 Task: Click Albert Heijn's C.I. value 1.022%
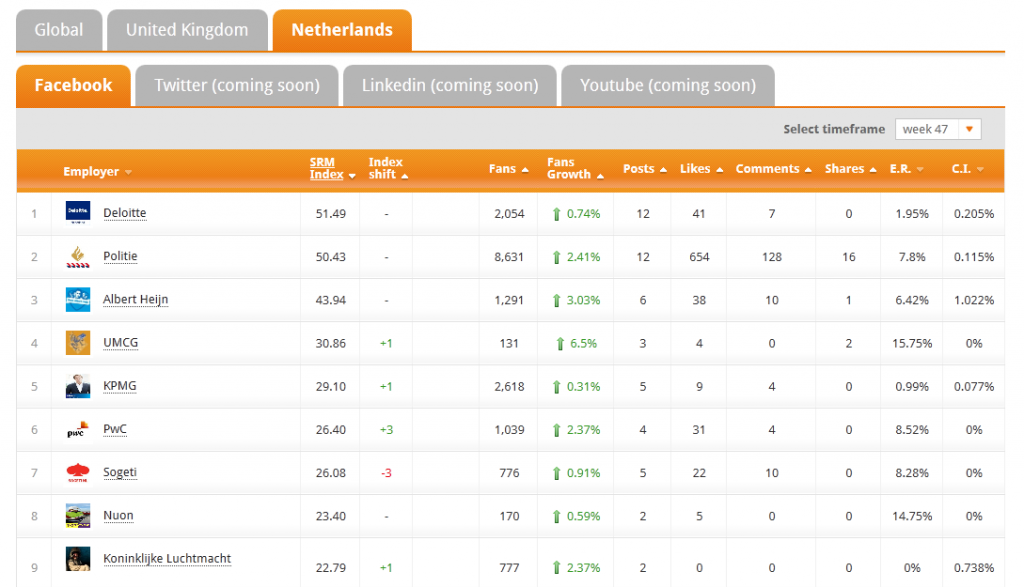click(974, 300)
